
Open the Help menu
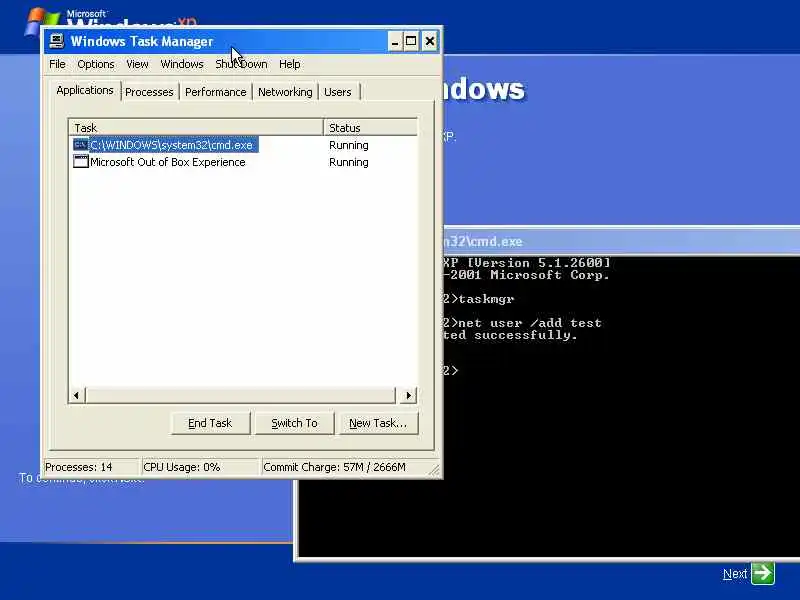[x=289, y=64]
